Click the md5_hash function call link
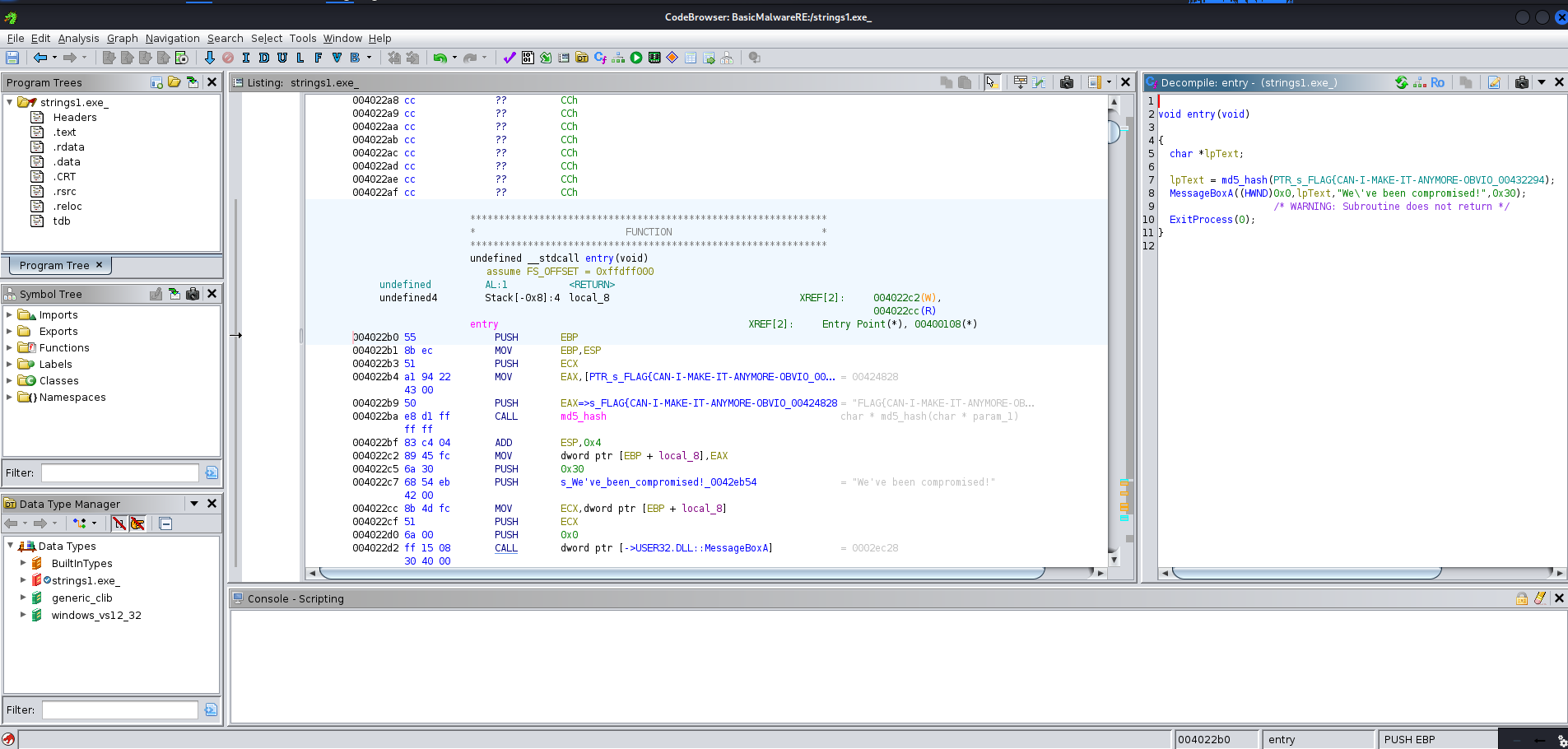1568x749 pixels. pyautogui.click(x=583, y=416)
